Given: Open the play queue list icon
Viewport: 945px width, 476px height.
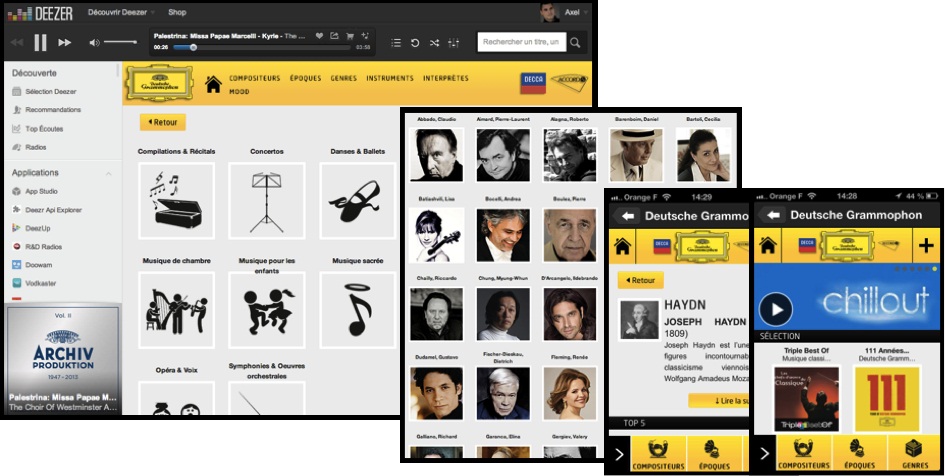Looking at the screenshot, I should [x=396, y=43].
